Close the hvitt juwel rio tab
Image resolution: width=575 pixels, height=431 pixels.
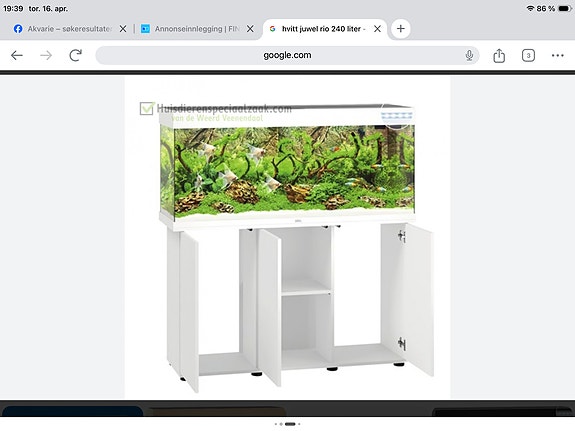(377, 29)
